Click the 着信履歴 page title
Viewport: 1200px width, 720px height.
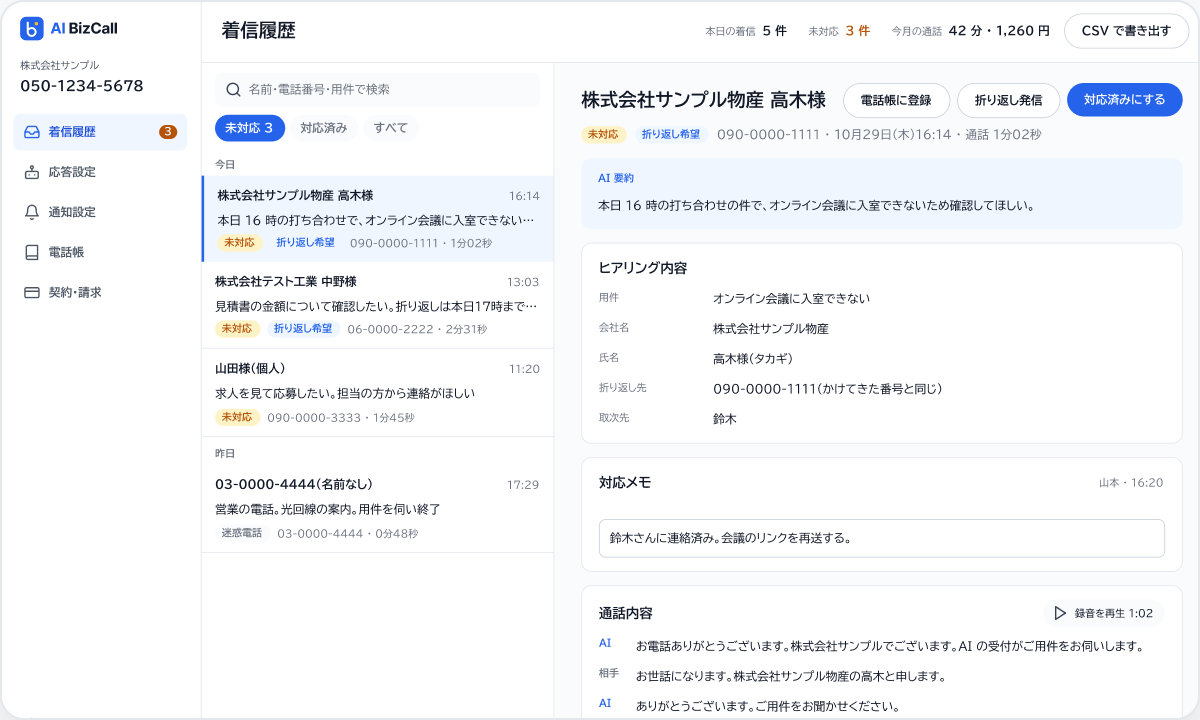pos(259,31)
